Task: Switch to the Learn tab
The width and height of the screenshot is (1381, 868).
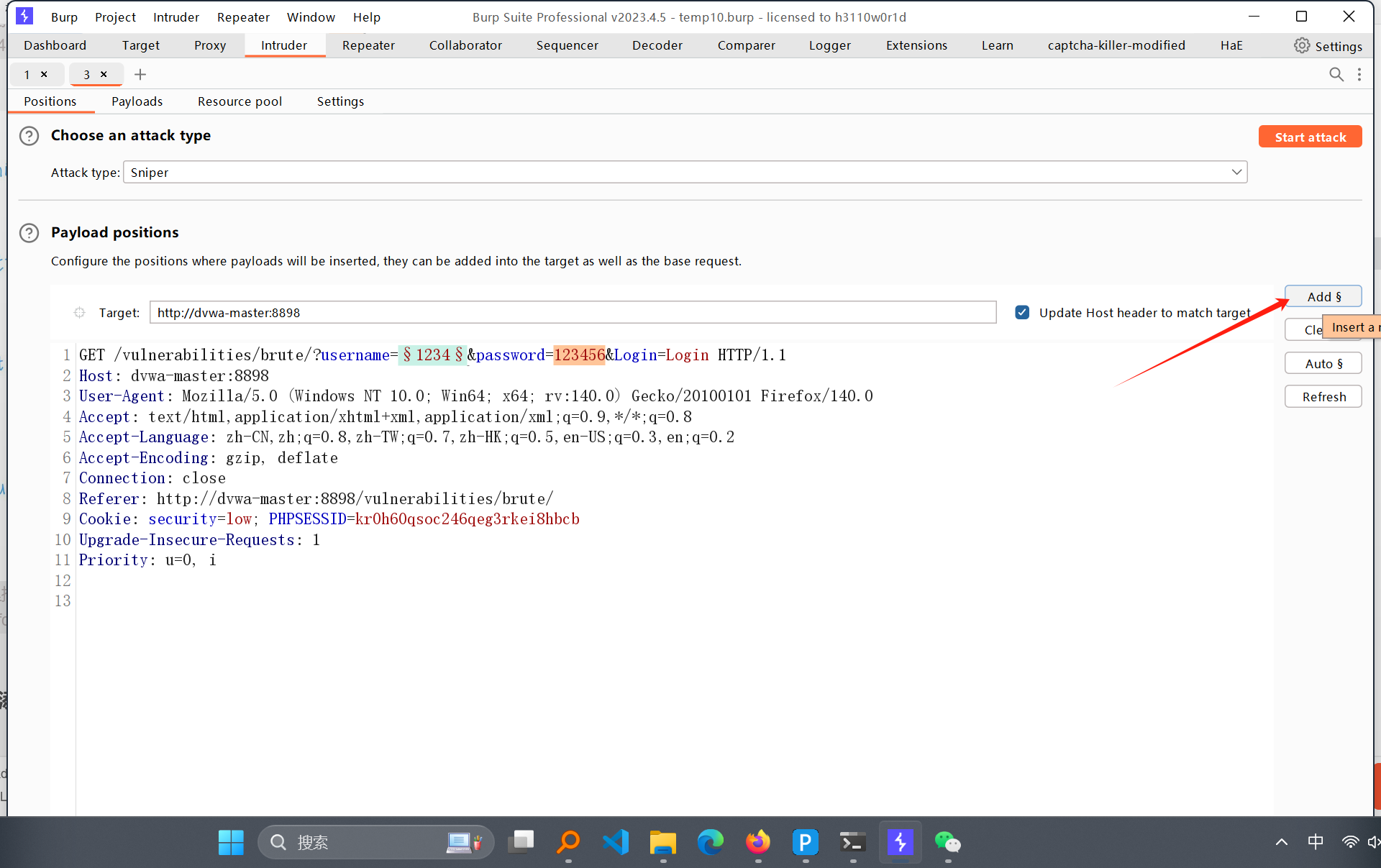Action: click(997, 45)
